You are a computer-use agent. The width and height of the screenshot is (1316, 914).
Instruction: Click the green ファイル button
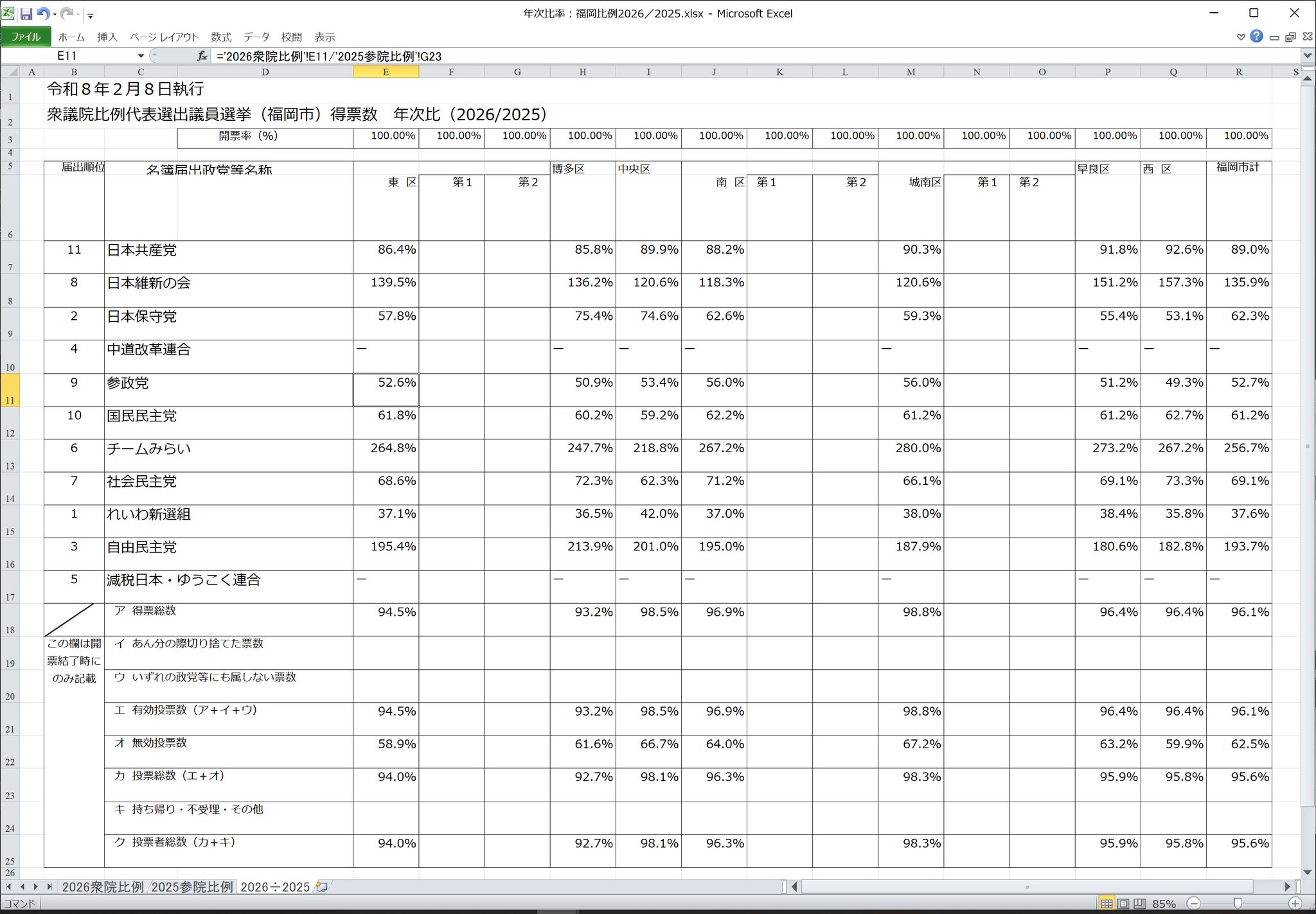(26, 37)
